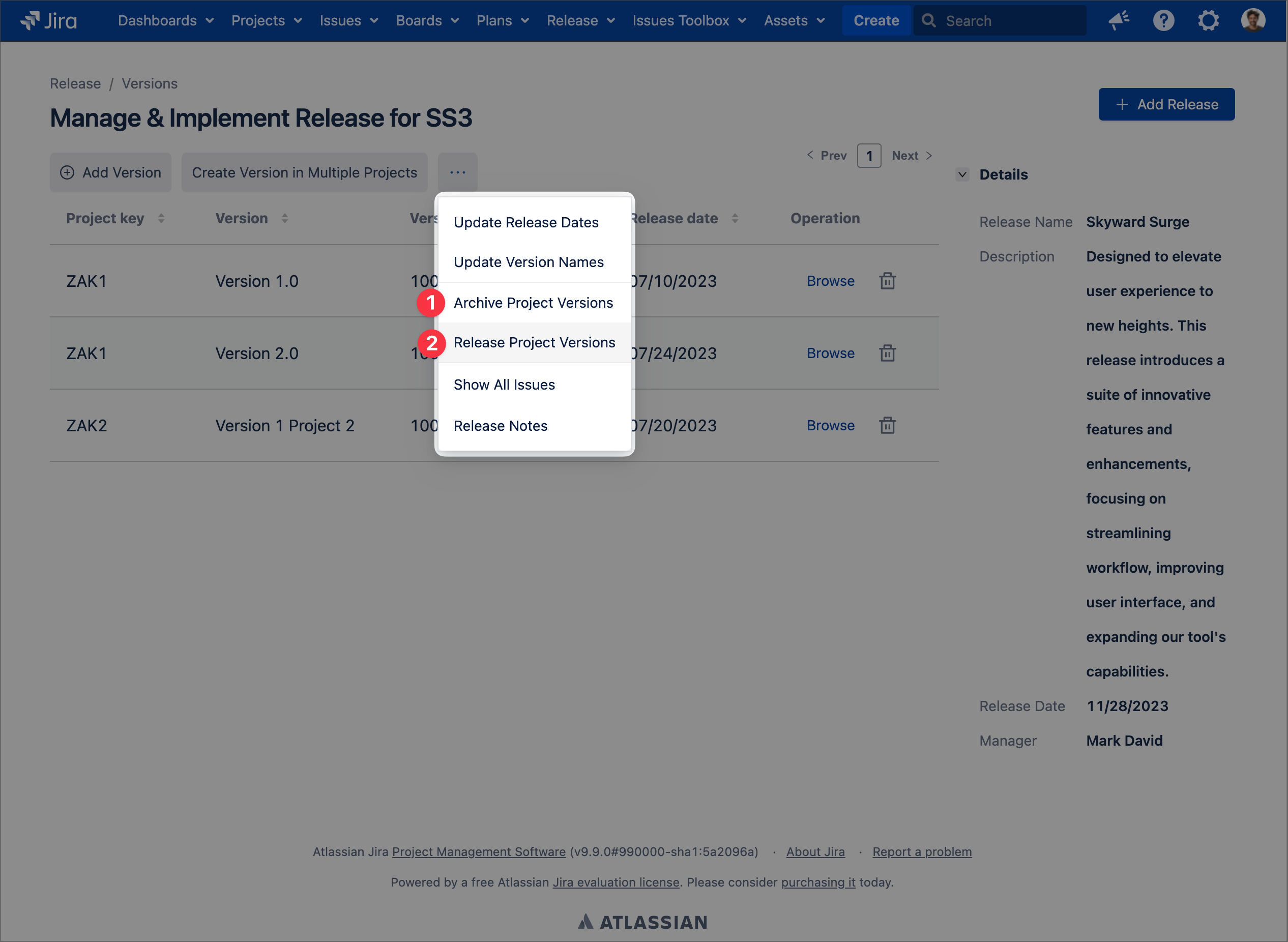Click the Versions breadcrumb link

[x=150, y=83]
